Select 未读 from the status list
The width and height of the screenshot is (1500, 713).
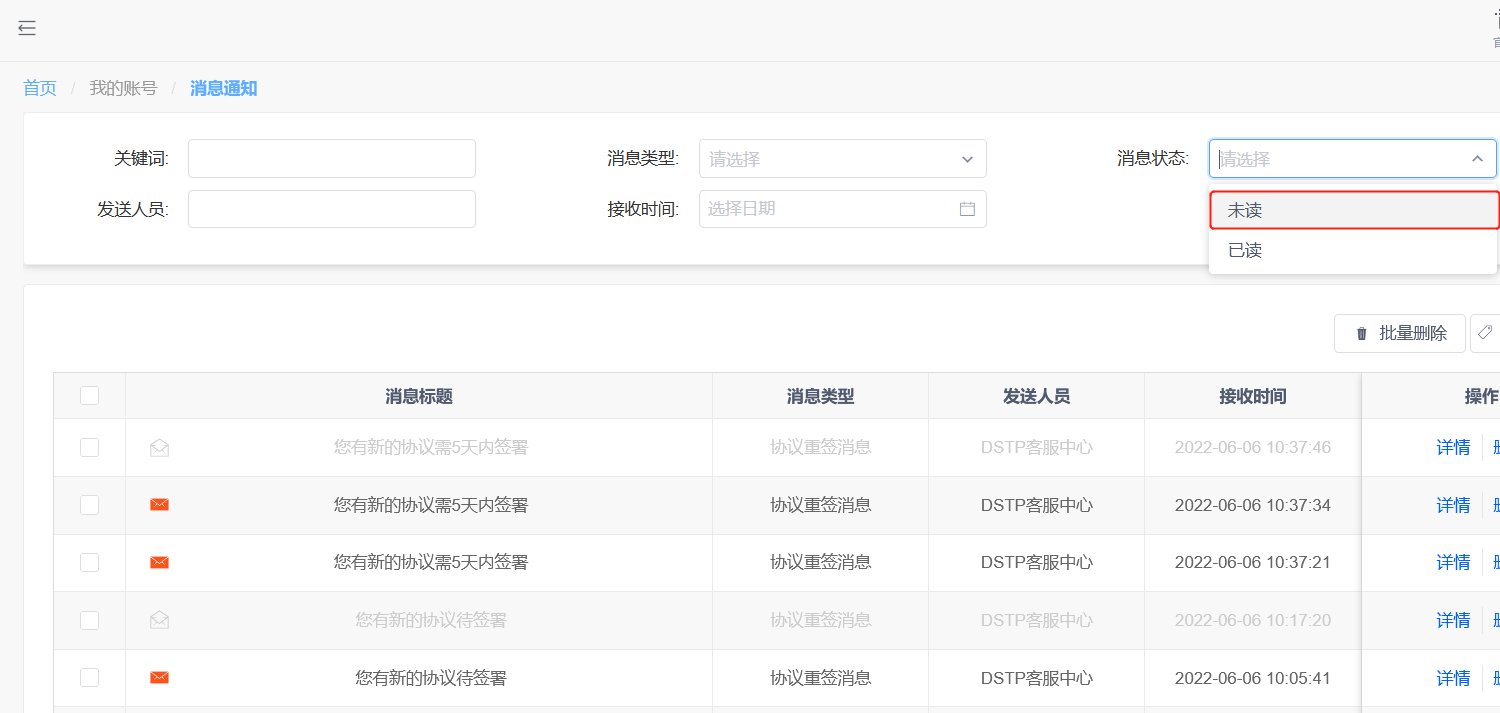click(x=1354, y=210)
